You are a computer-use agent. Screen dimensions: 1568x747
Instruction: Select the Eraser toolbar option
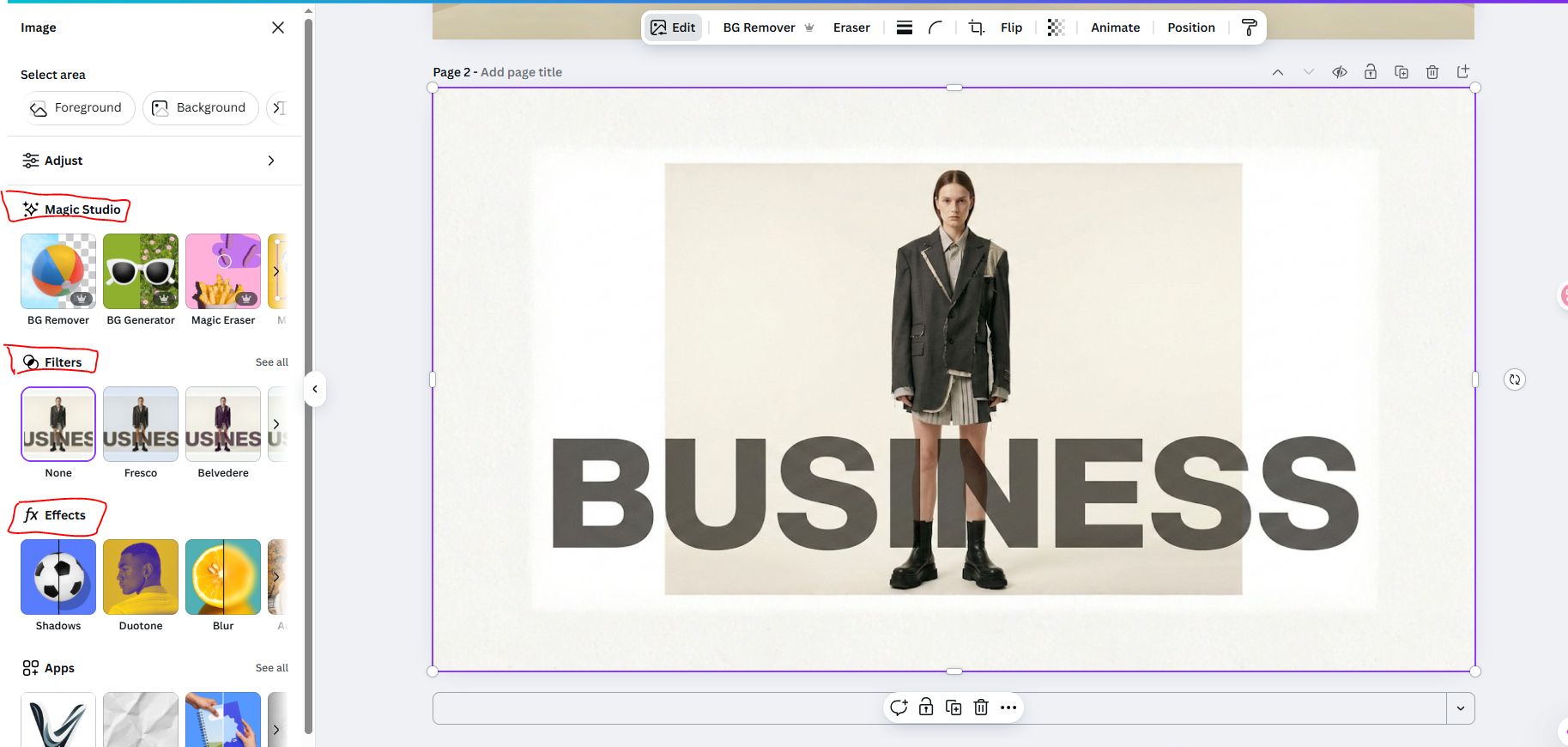[851, 27]
